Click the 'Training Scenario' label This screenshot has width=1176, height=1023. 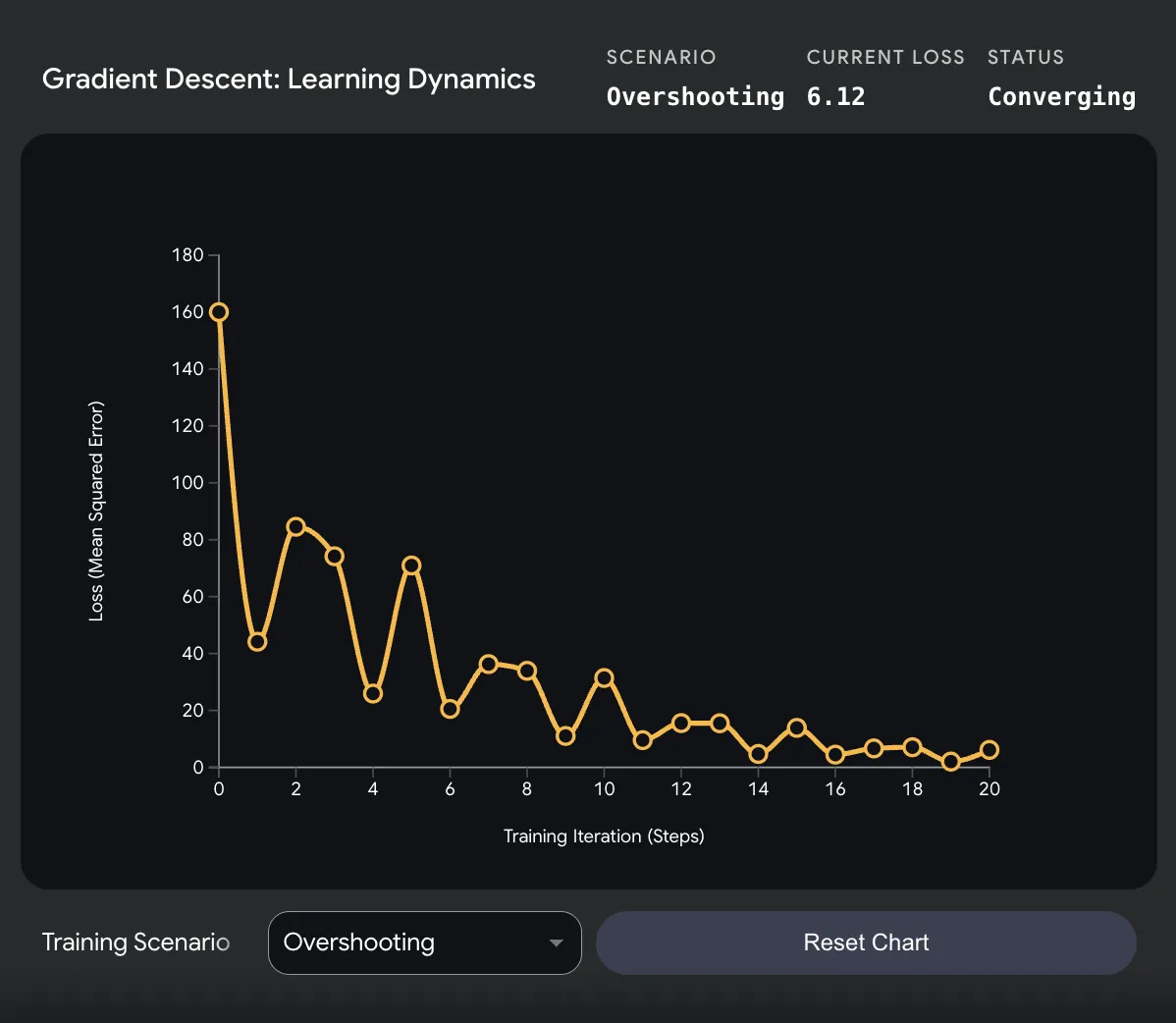point(135,942)
